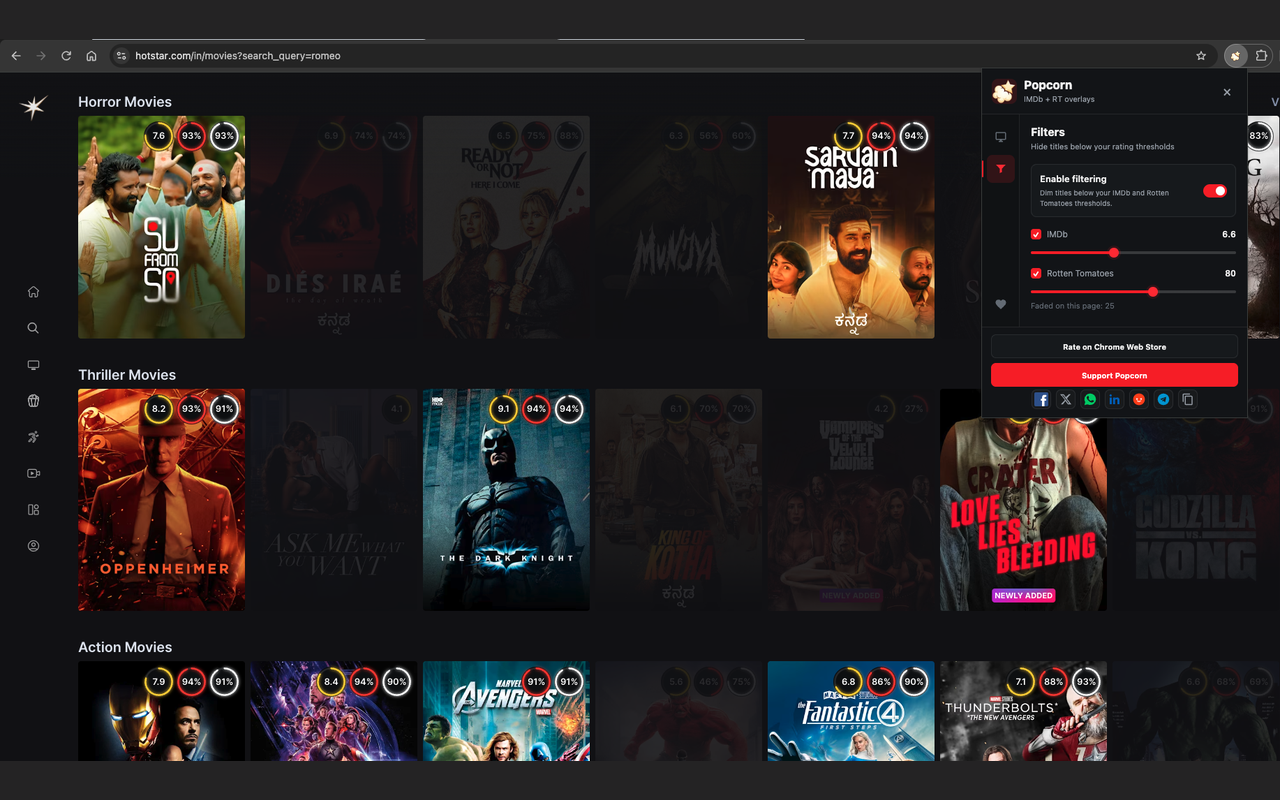The height and width of the screenshot is (800, 1280).
Task: Click the Popcorn extension toolbar icon
Action: pyautogui.click(x=1236, y=56)
